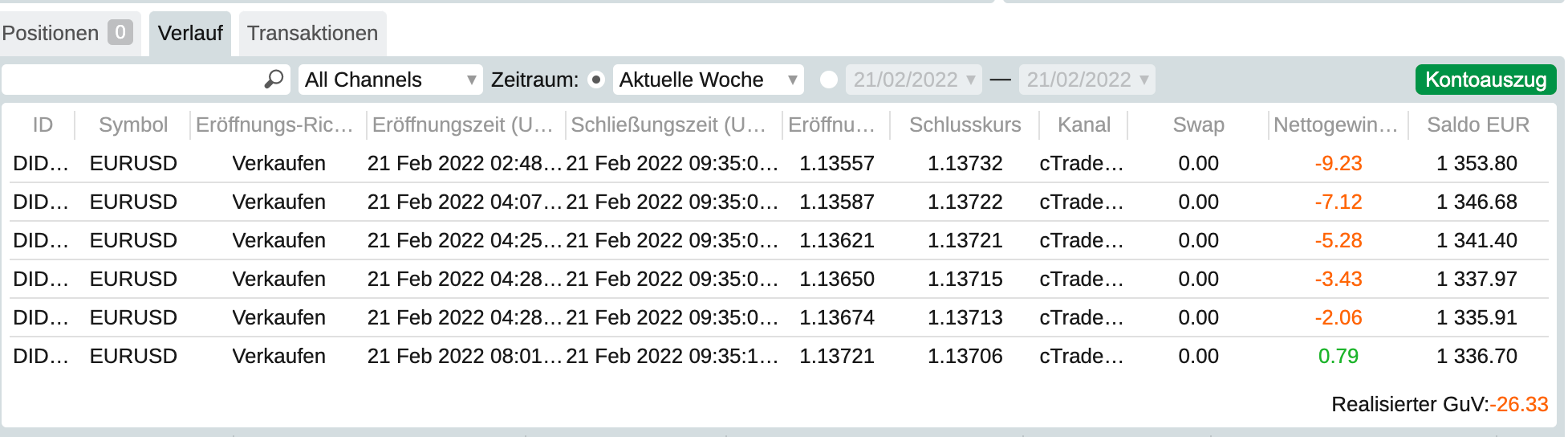Viewport: 1568px width, 437px height.
Task: Select the Aktuelle Woche radio button
Action: click(x=596, y=80)
